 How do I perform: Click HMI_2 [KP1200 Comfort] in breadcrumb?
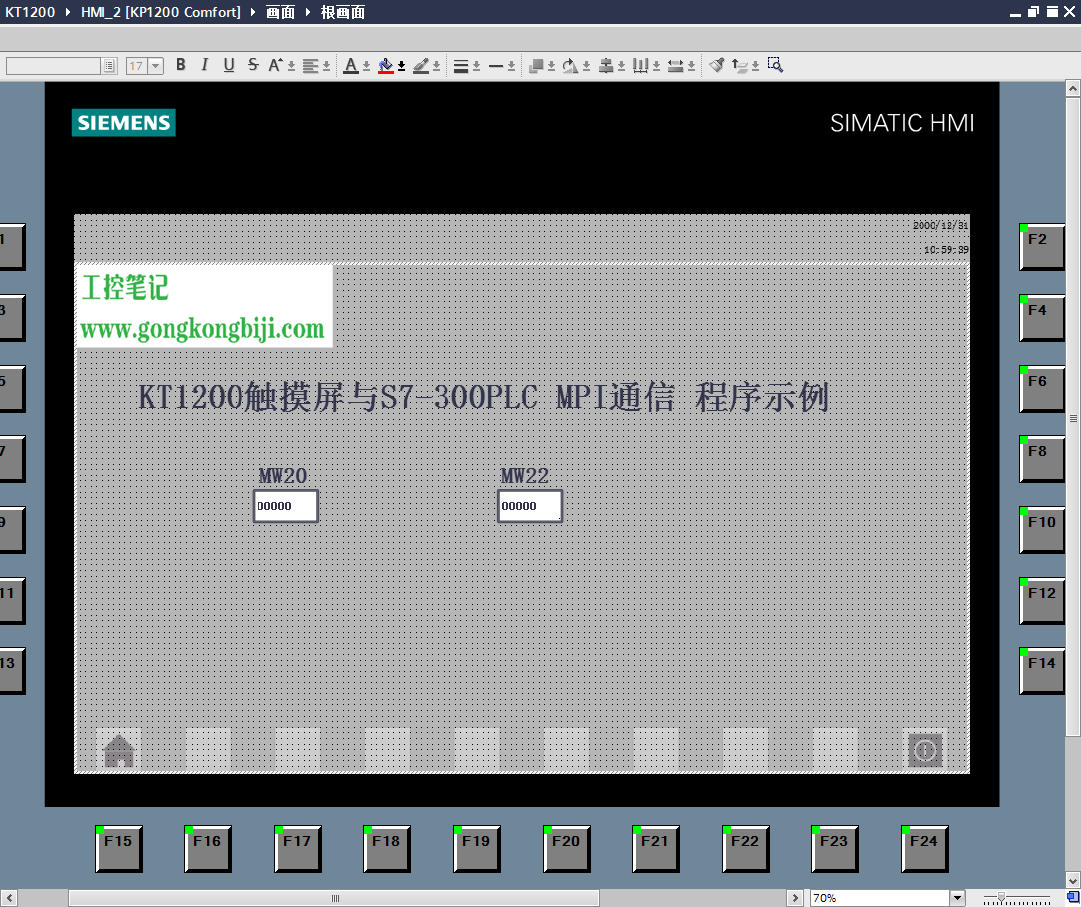coord(161,12)
